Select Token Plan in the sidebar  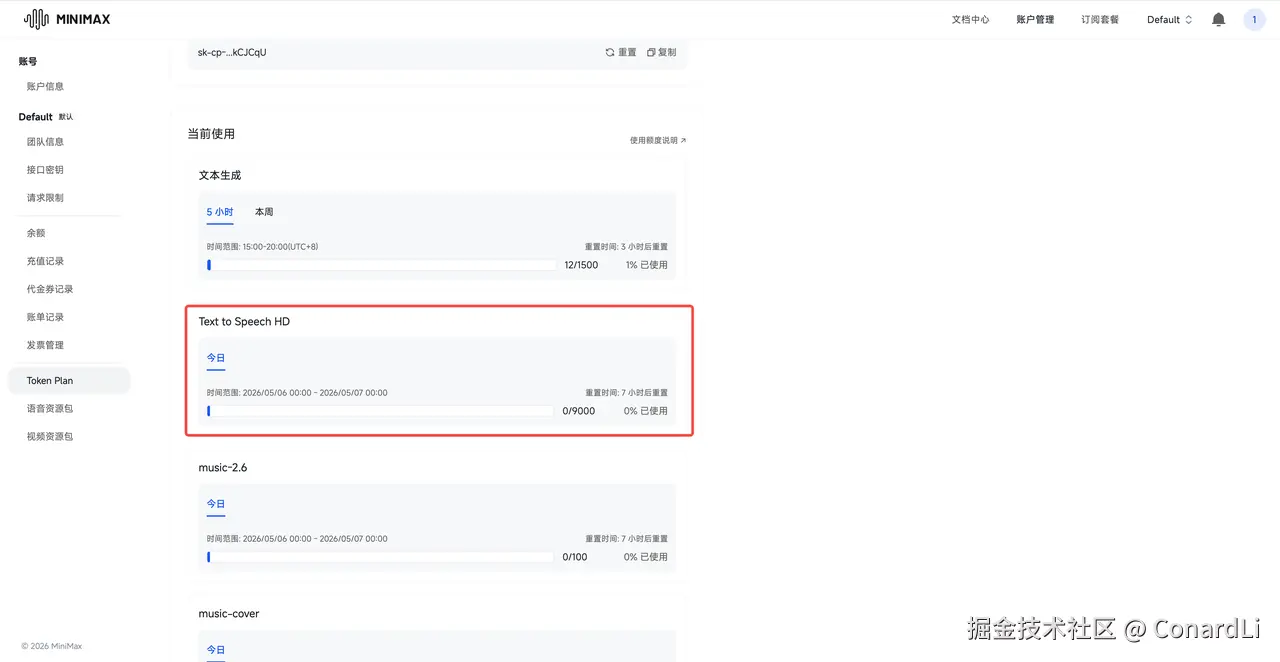(69, 380)
